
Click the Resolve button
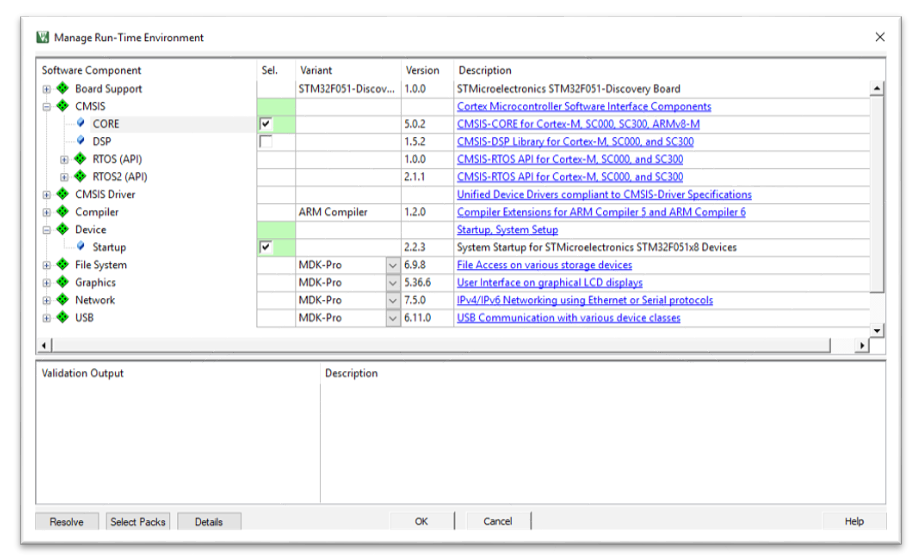pos(66,522)
